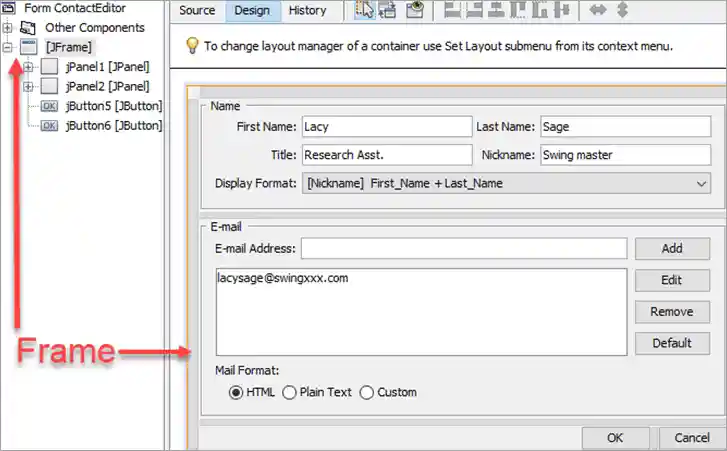Select jButton5 [JButton] in the navigator

tap(114, 106)
